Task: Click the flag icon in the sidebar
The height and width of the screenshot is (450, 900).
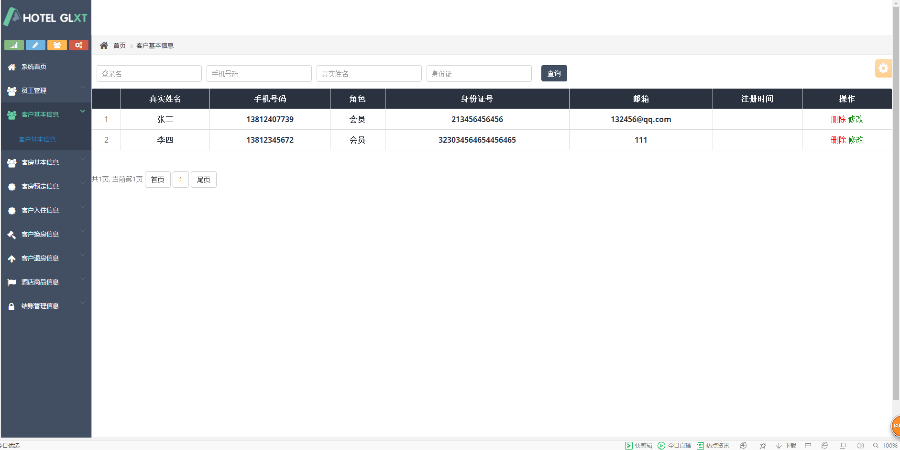Action: 11,282
